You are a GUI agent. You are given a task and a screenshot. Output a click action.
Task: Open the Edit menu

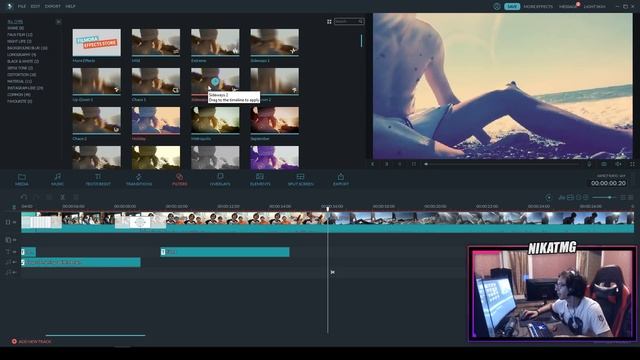tap(36, 7)
